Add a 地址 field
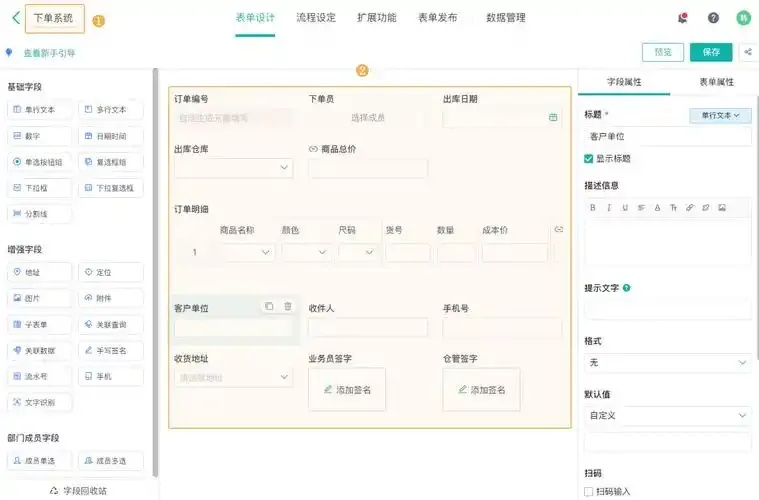 point(40,273)
